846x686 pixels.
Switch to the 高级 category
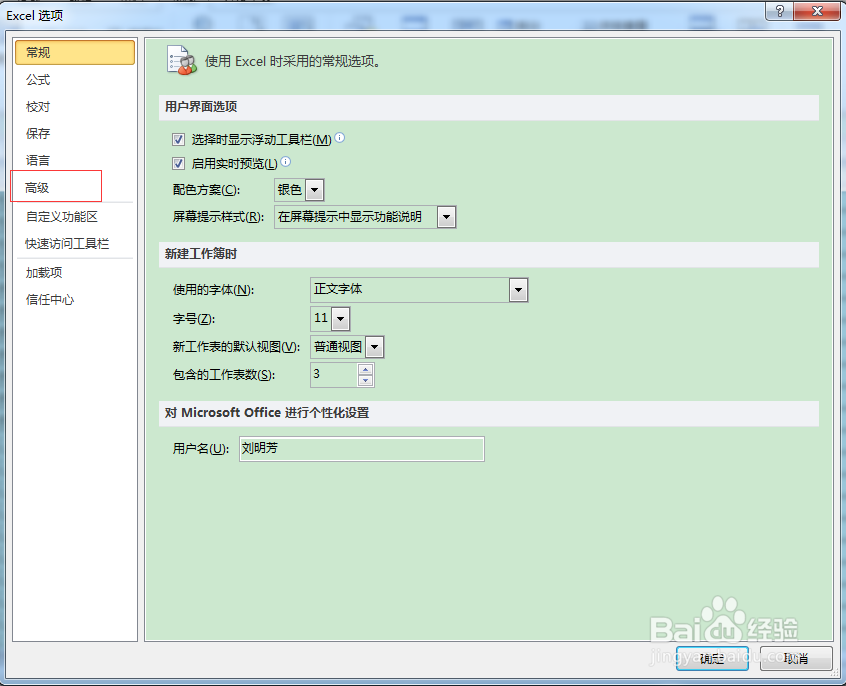point(75,188)
